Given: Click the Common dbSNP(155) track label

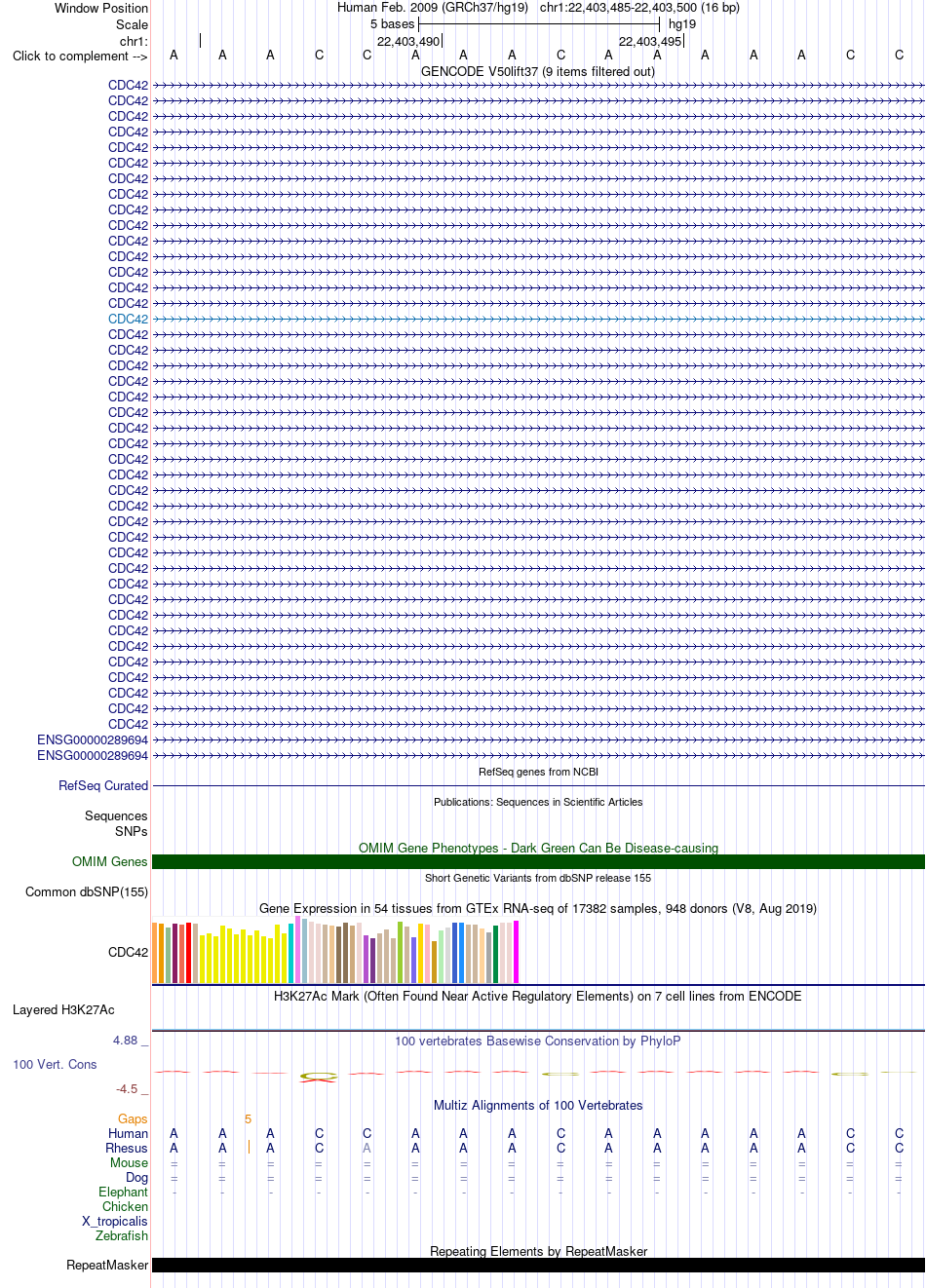Looking at the screenshot, I should click(87, 892).
